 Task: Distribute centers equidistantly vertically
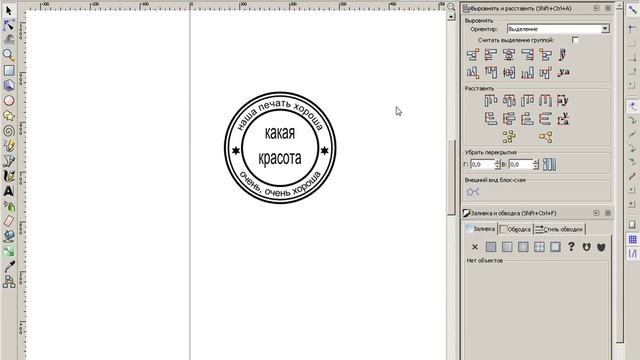pyautogui.click(x=509, y=119)
